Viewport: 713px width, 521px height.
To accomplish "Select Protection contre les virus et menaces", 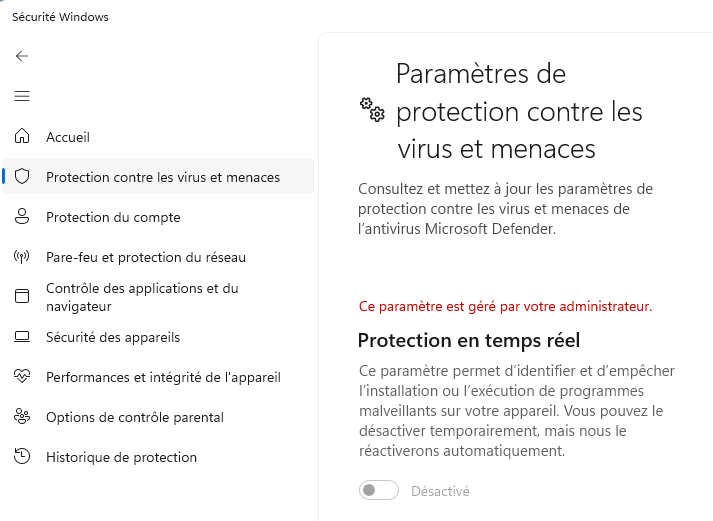I will click(x=163, y=177).
